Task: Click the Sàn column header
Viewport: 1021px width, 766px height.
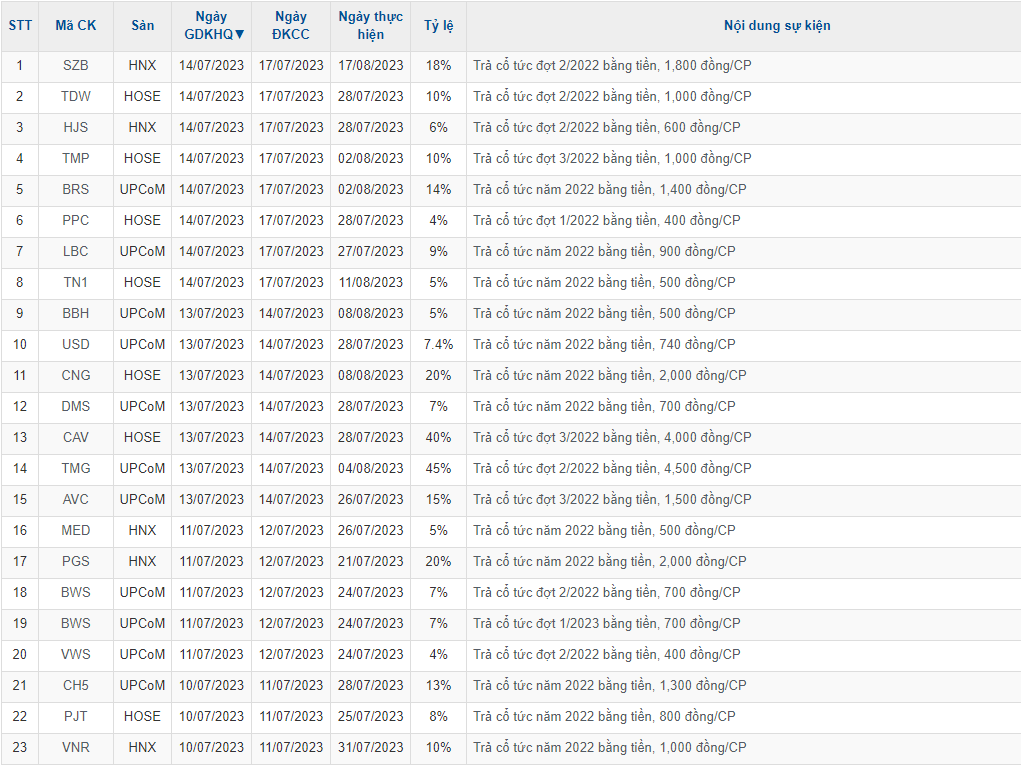Action: [142, 26]
